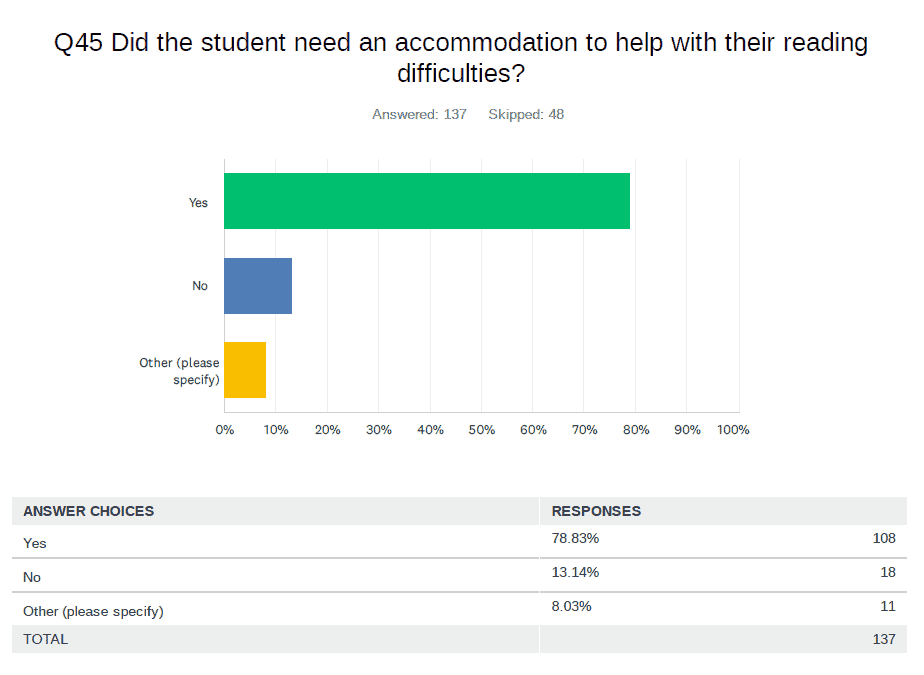
Task: Click the 8.03% response value
Action: click(x=571, y=606)
